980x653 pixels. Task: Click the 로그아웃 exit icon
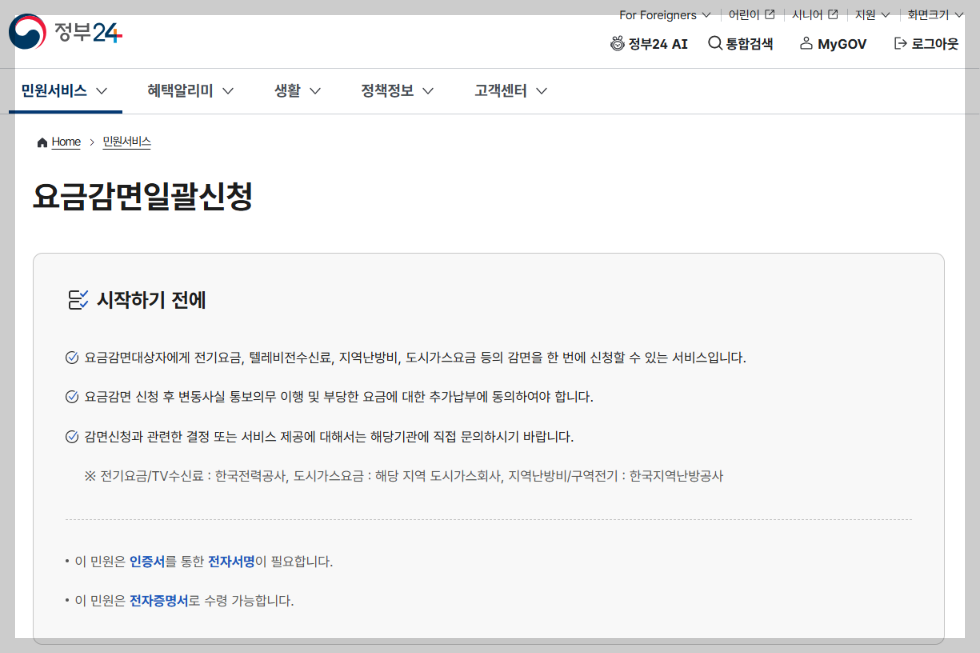(x=900, y=43)
